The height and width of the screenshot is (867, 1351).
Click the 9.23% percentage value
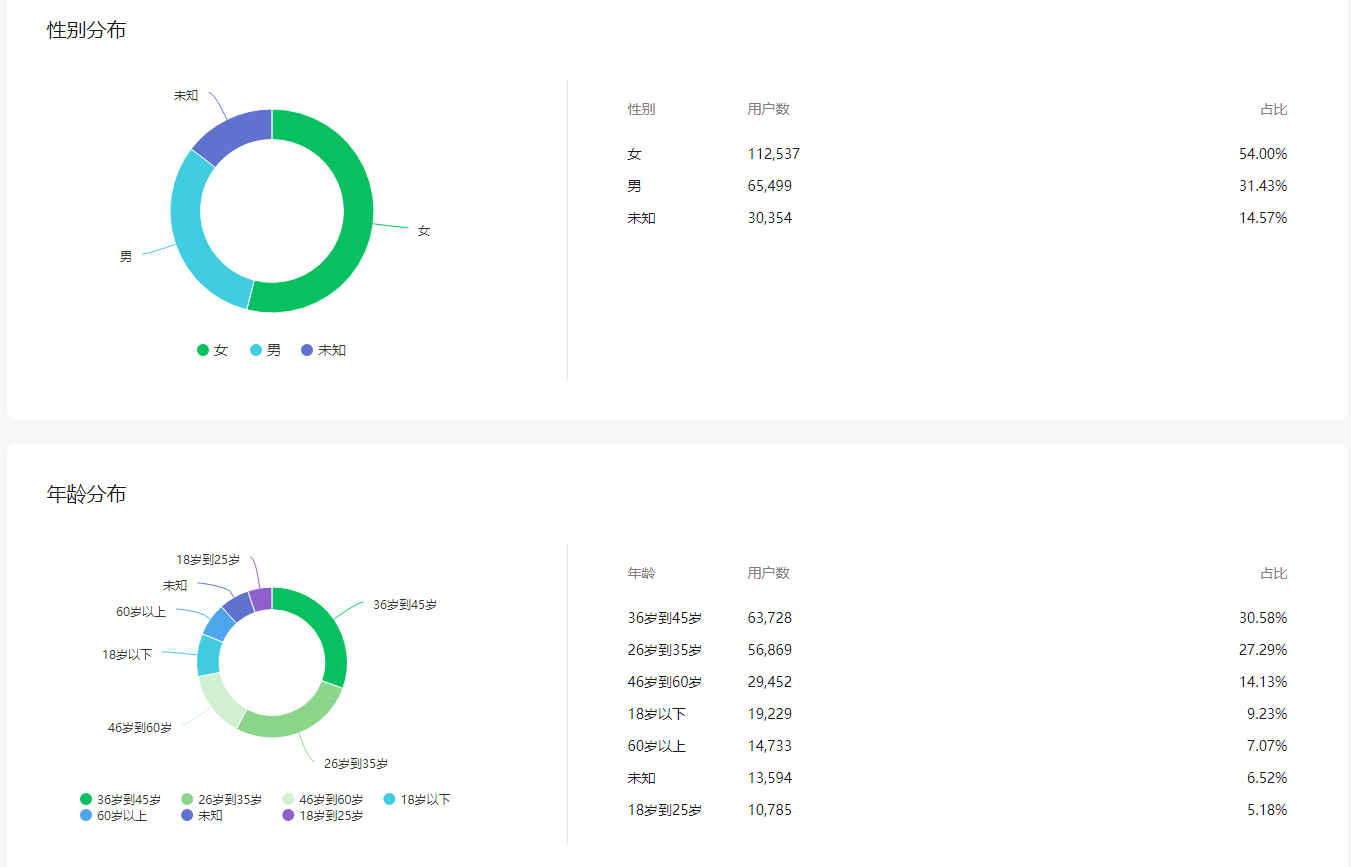pos(1267,714)
